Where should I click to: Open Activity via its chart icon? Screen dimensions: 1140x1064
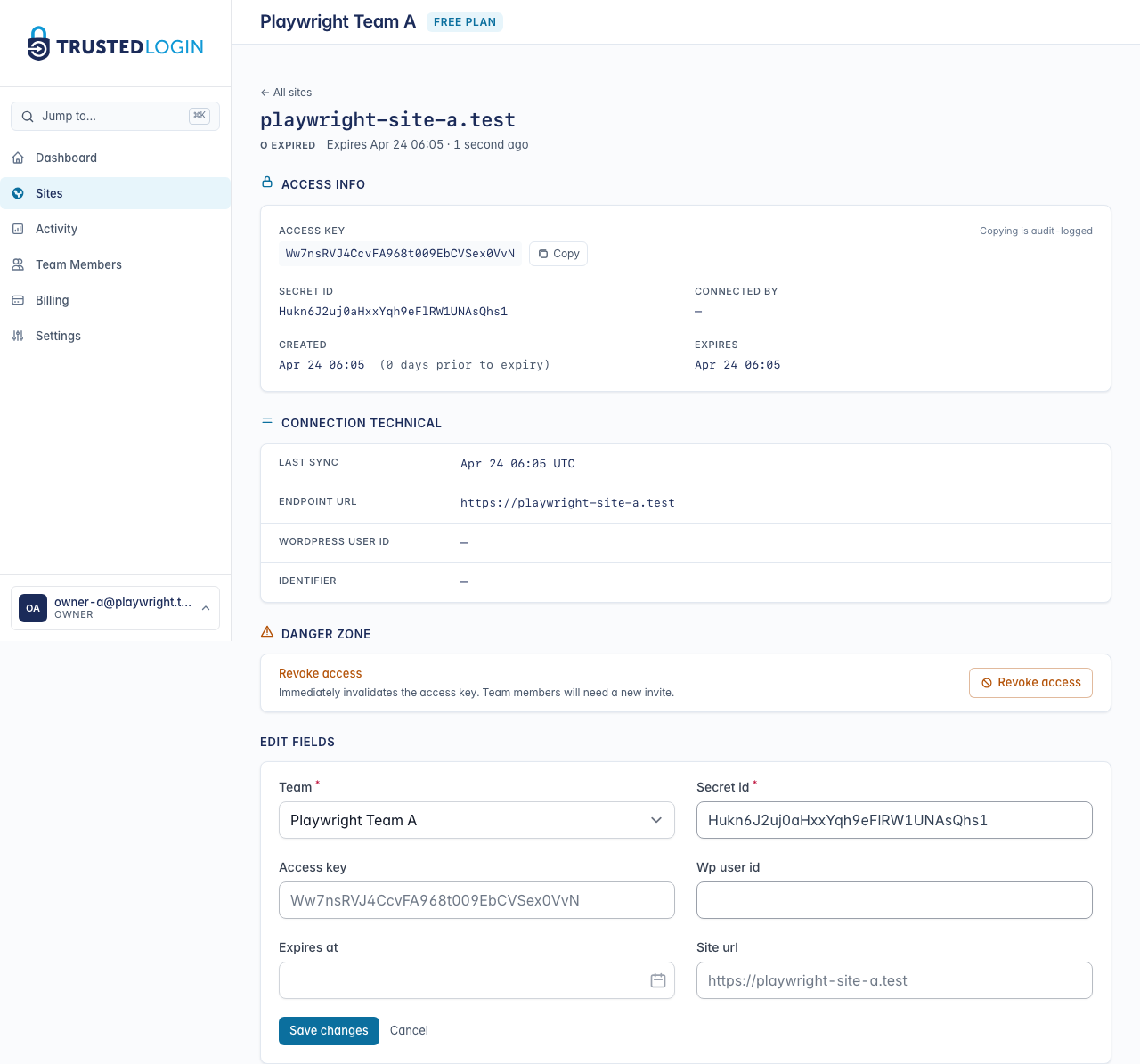point(18,229)
